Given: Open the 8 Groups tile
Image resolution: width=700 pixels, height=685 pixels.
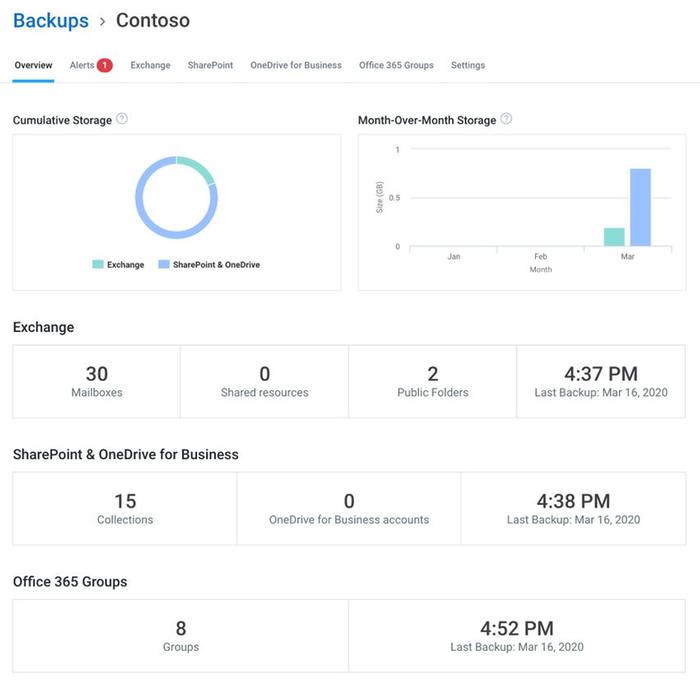Looking at the screenshot, I should click(x=181, y=635).
